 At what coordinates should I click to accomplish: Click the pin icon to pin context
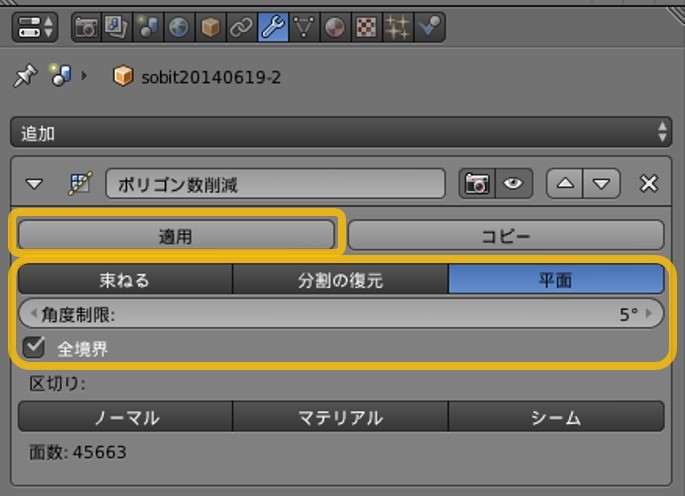tap(24, 77)
